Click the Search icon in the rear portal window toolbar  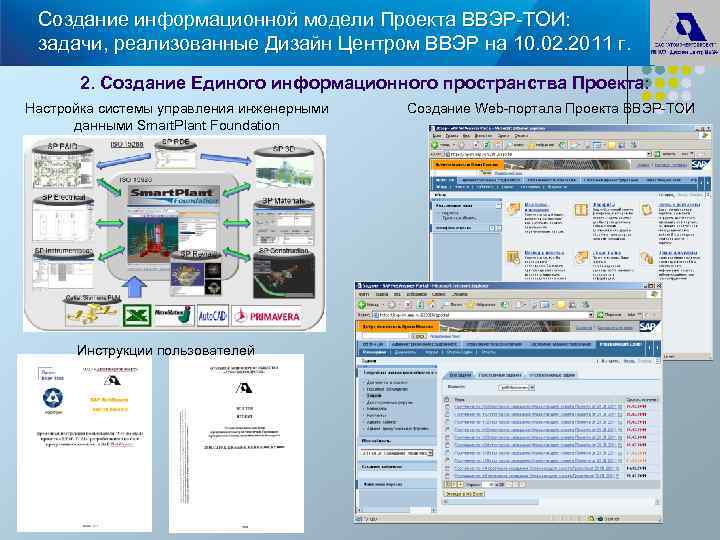click(509, 145)
